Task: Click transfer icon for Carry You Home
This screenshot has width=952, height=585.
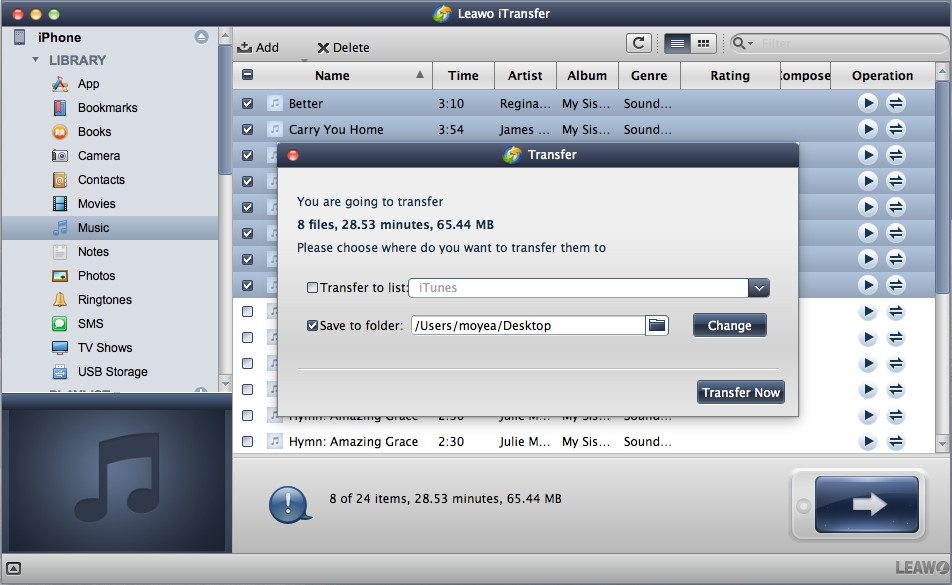Action: tap(896, 129)
